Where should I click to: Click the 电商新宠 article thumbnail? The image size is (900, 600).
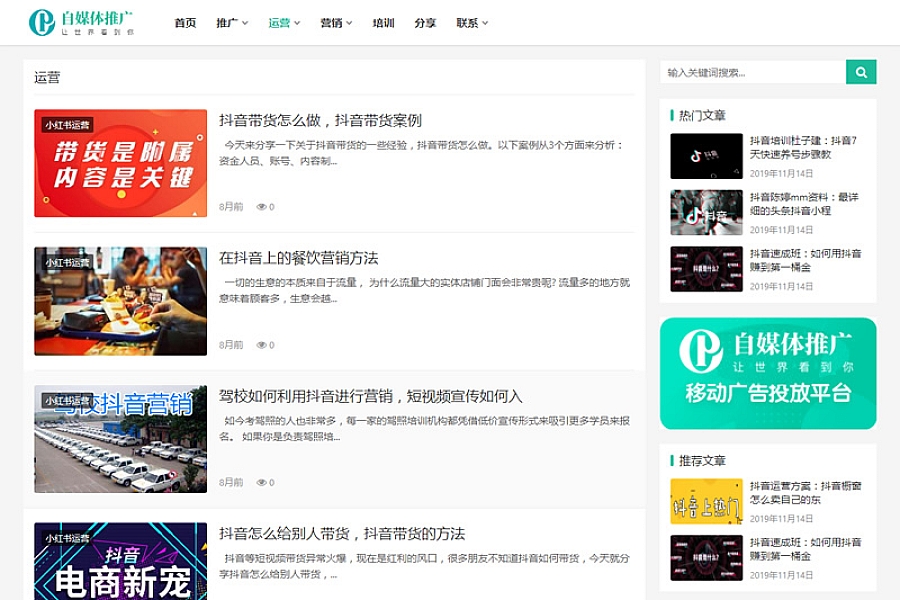121,561
